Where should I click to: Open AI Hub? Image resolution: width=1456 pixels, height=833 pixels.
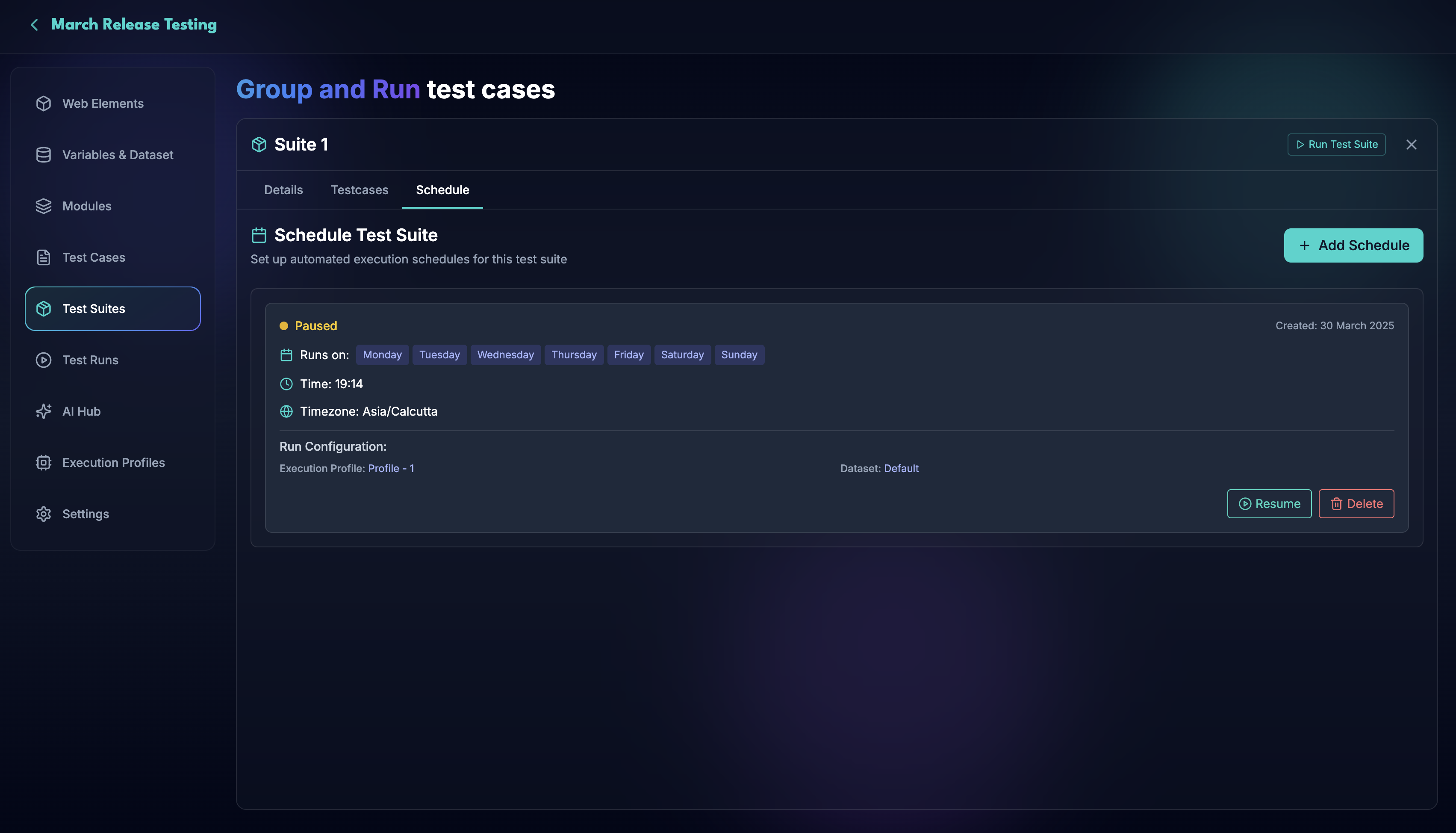coord(113,411)
